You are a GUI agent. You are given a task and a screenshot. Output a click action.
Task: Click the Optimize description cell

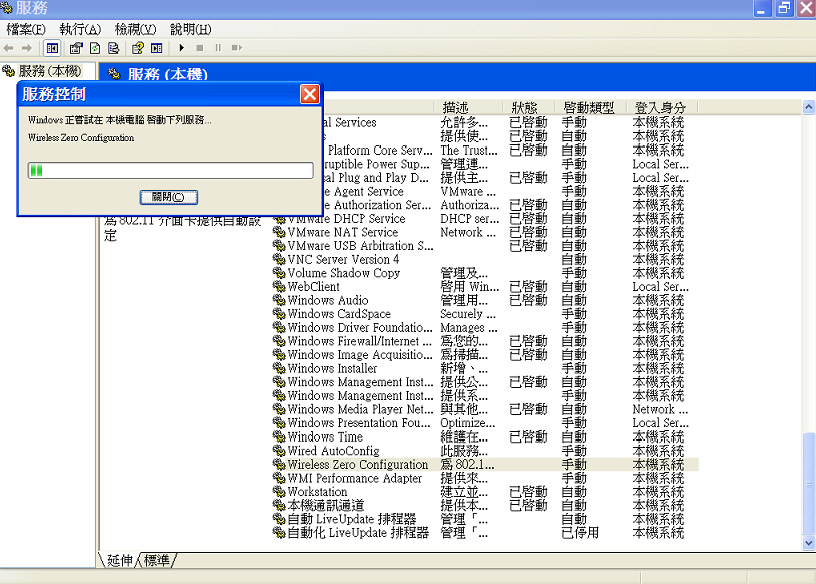pyautogui.click(x=467, y=423)
